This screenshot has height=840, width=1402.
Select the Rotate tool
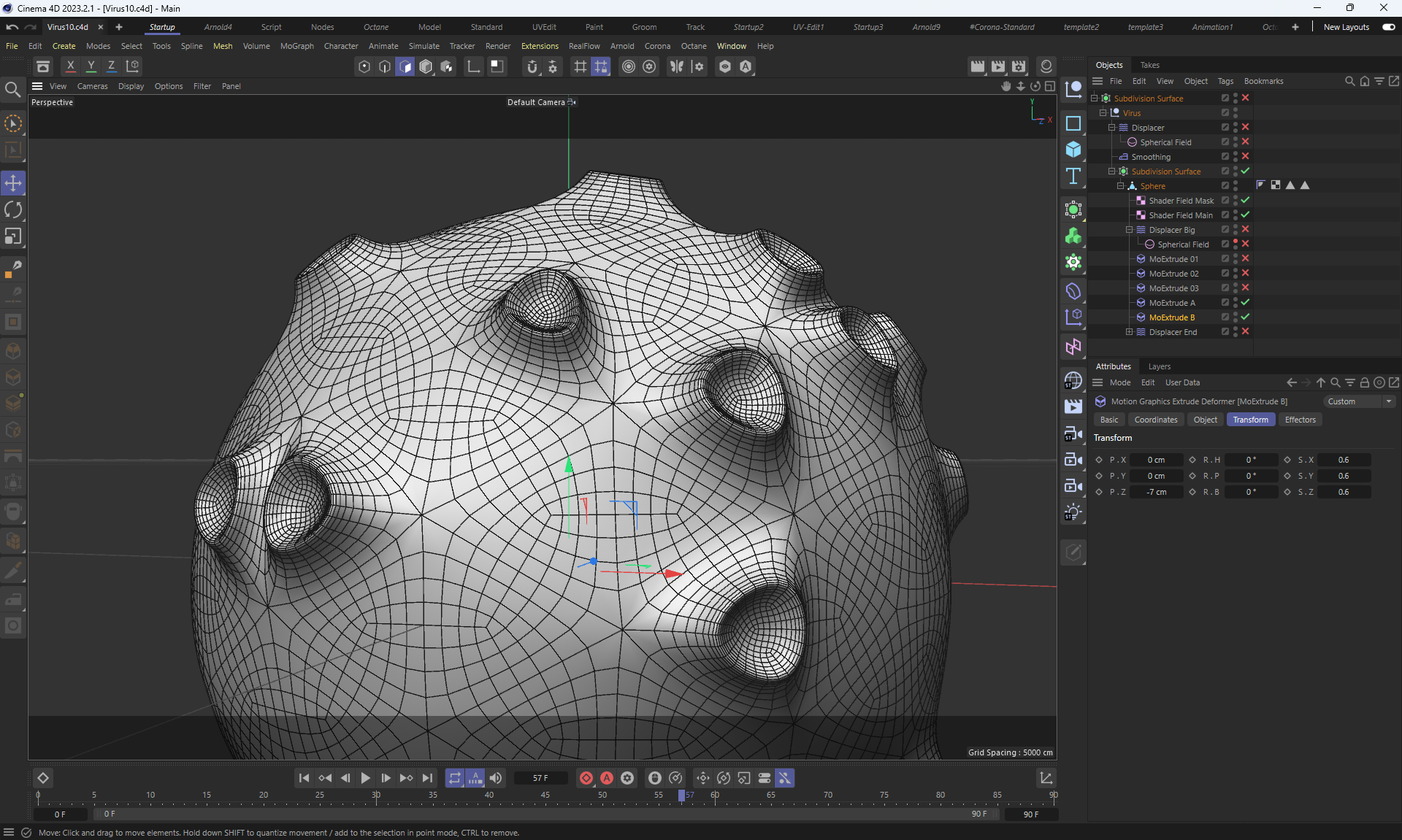tap(13, 210)
